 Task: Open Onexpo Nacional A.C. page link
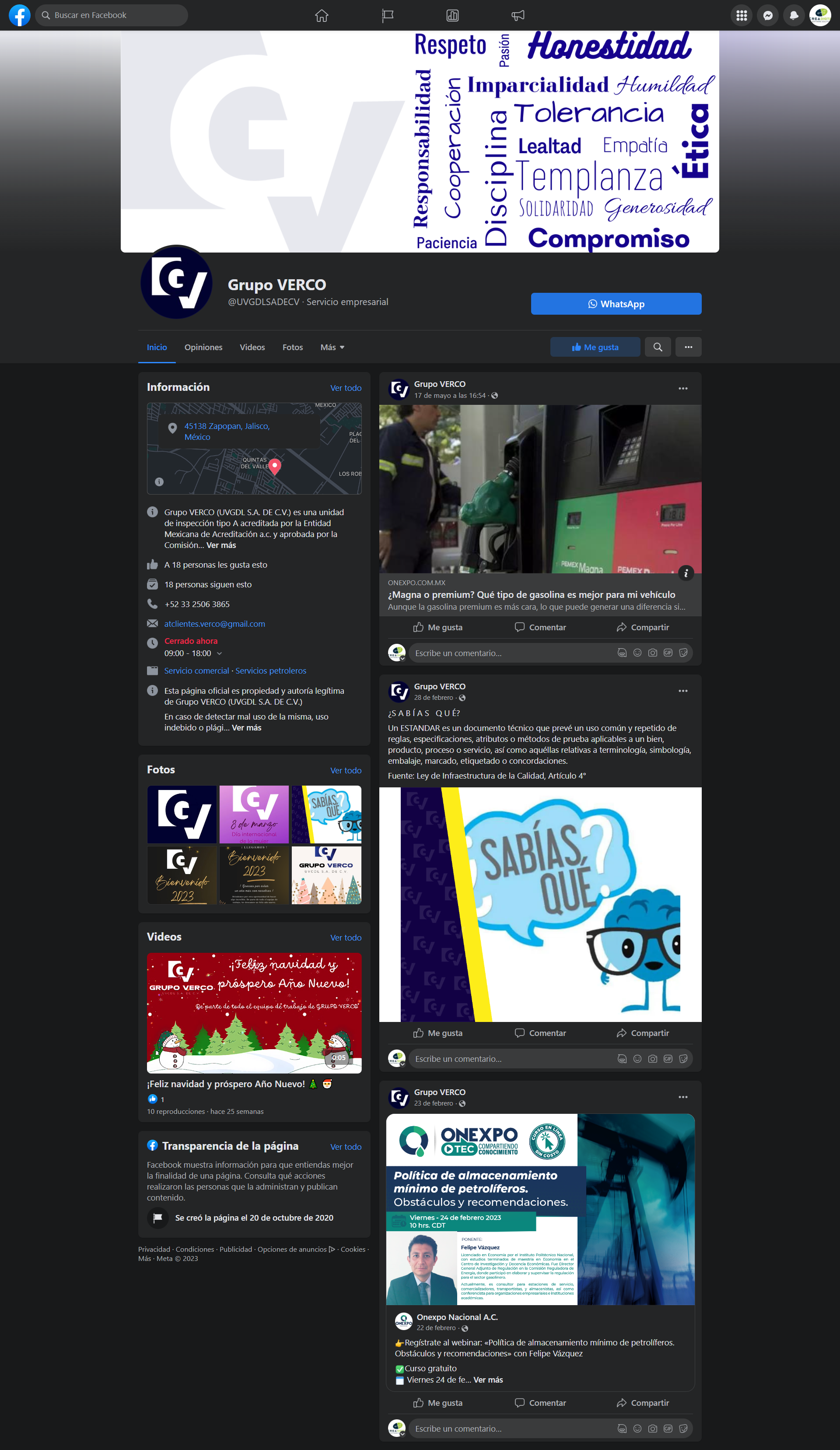(457, 1317)
